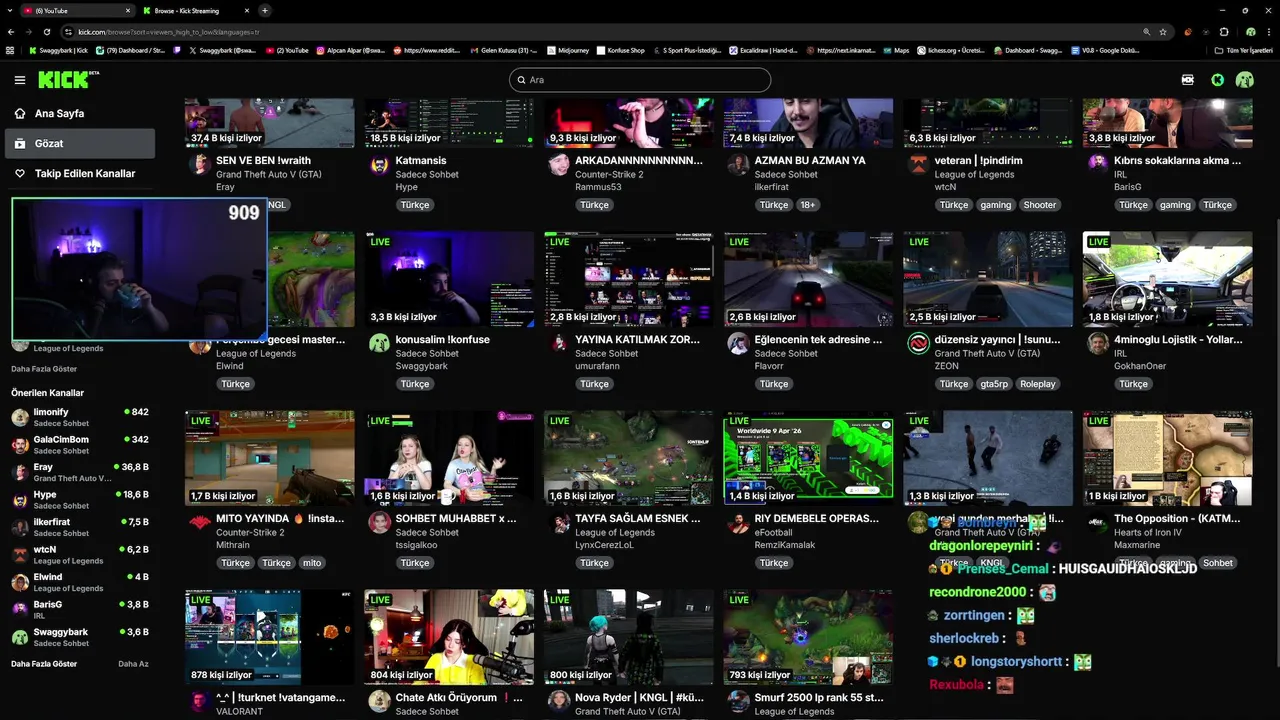Open wtcN channel in sidebar
This screenshot has width=1280, height=720.
click(80, 555)
